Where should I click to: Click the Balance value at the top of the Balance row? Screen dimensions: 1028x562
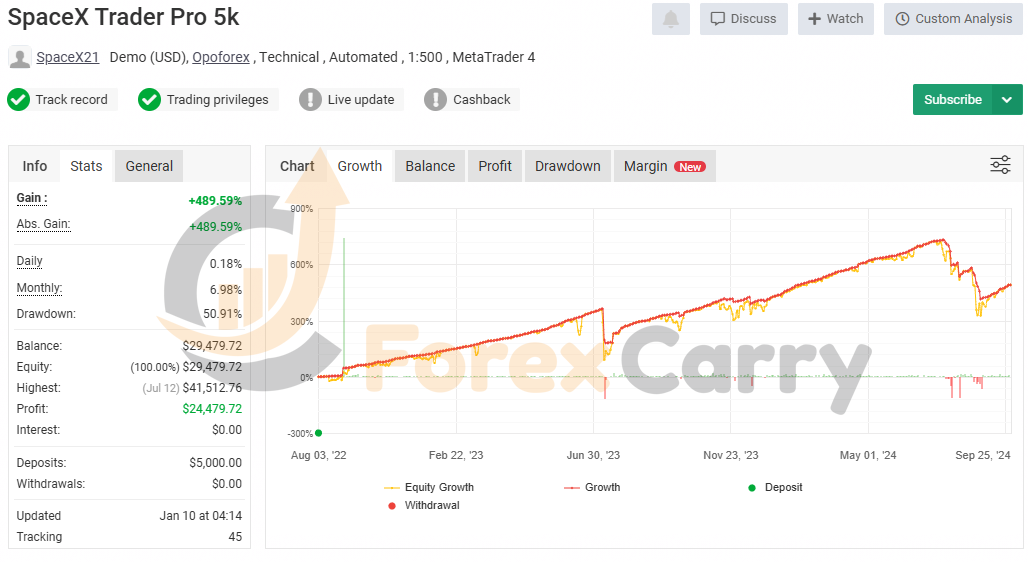pyautogui.click(x=212, y=346)
